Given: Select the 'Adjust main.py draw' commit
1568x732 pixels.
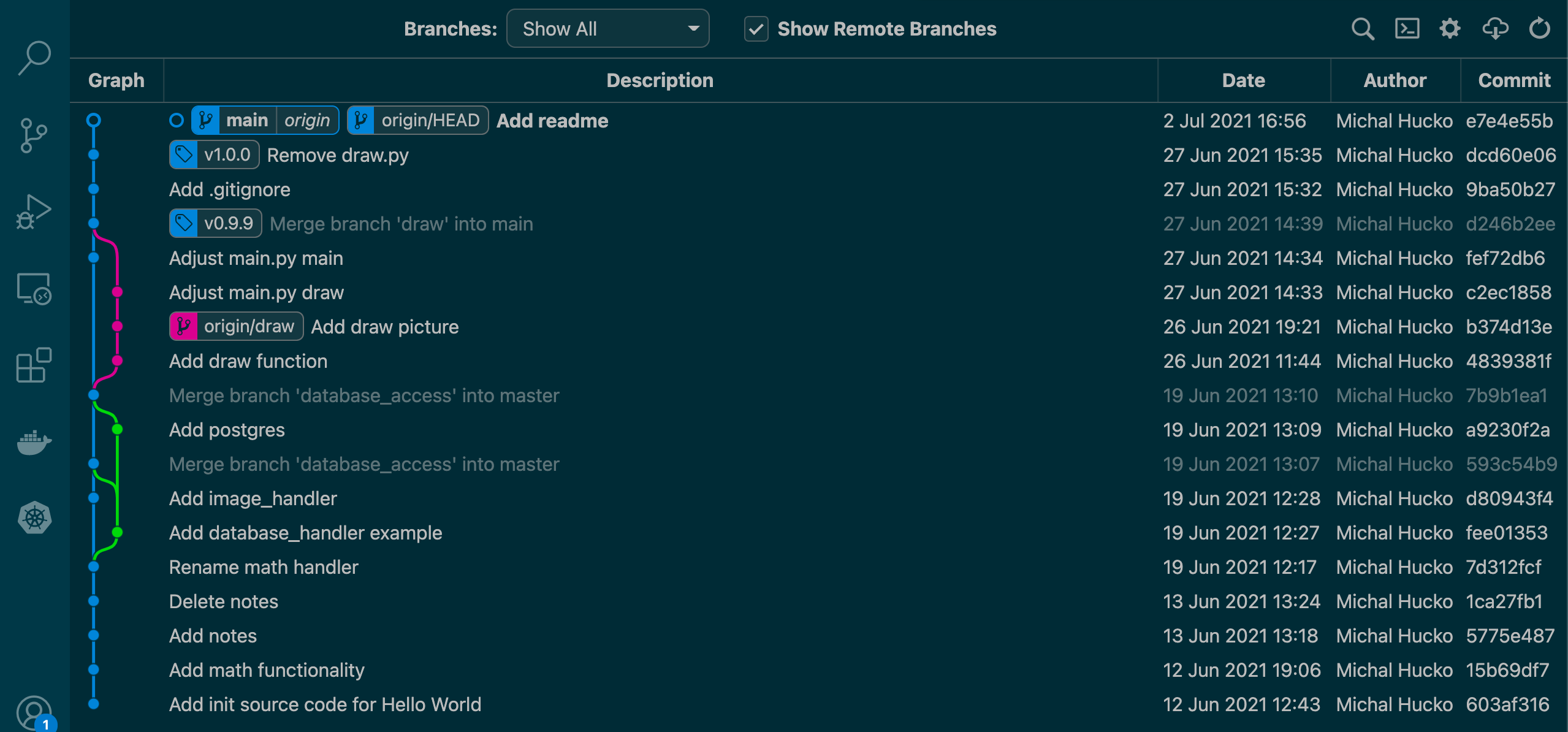Looking at the screenshot, I should (256, 292).
